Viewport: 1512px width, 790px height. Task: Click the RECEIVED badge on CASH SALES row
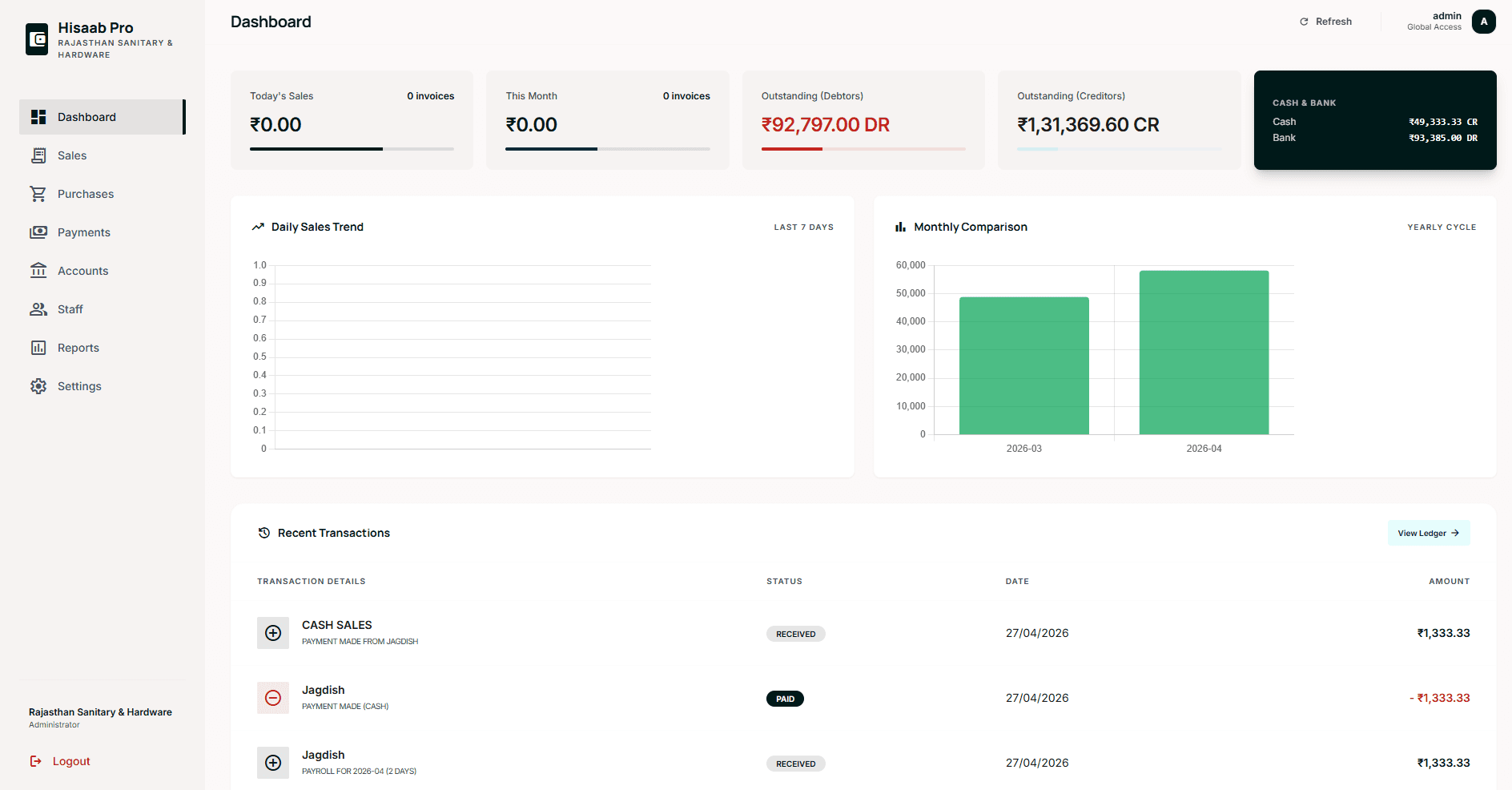point(796,634)
